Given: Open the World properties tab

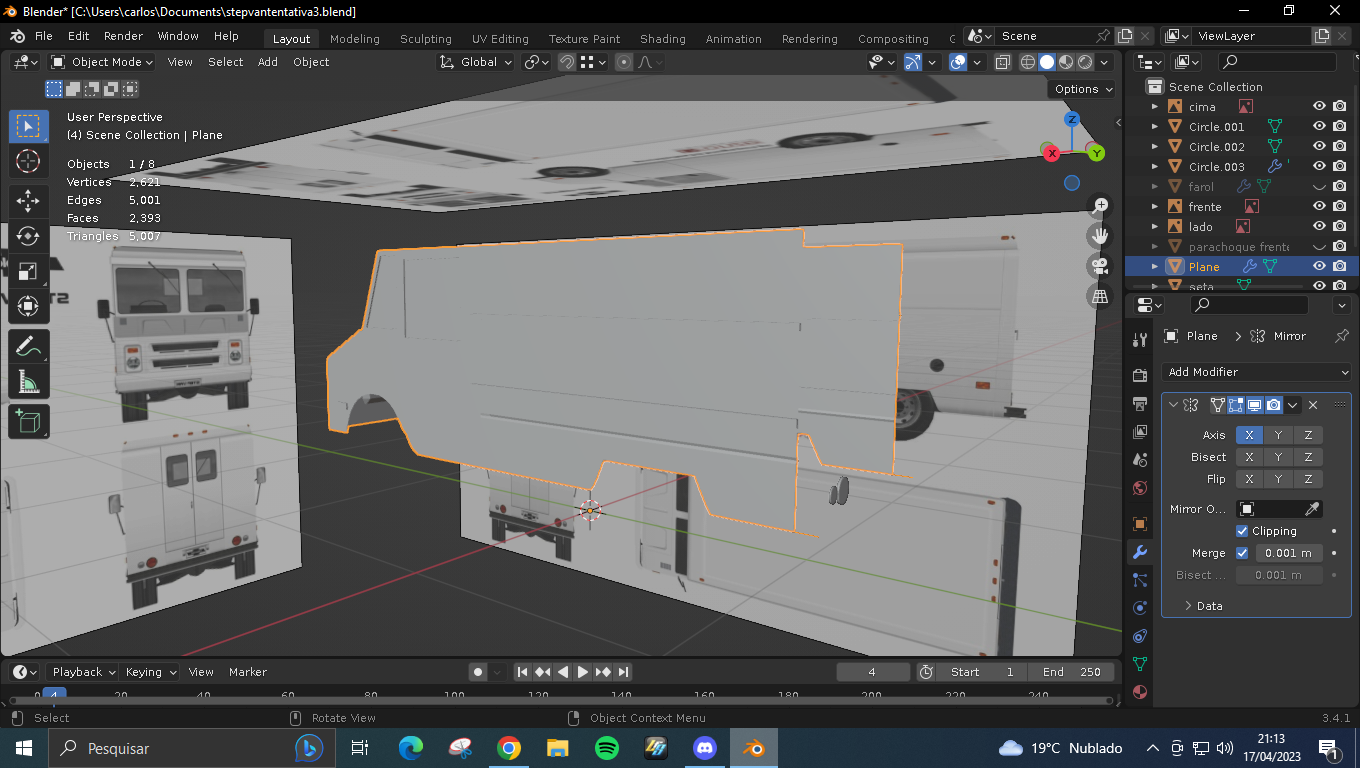Looking at the screenshot, I should tap(1139, 488).
